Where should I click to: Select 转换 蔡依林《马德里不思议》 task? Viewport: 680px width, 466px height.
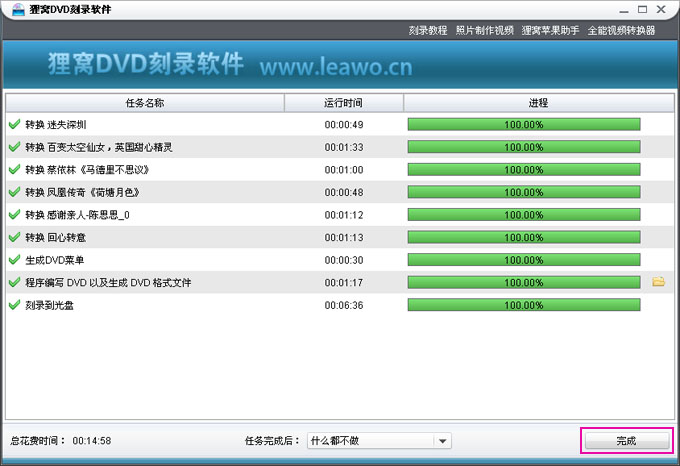click(x=340, y=169)
